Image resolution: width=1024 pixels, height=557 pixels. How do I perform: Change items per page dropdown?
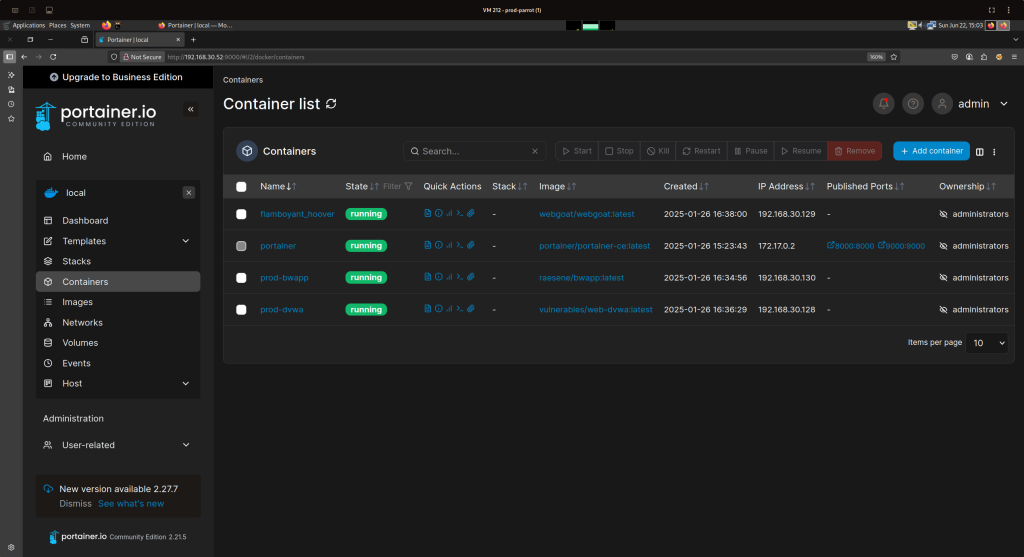pos(987,343)
